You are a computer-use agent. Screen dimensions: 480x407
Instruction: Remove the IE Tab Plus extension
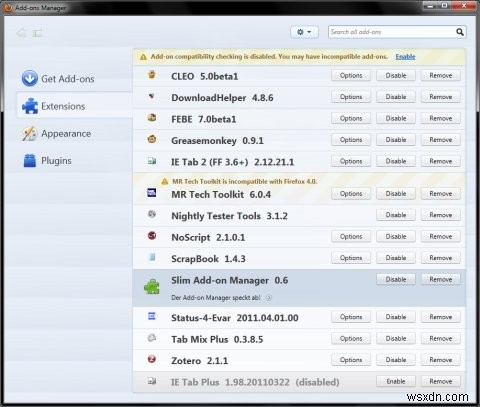(440, 381)
